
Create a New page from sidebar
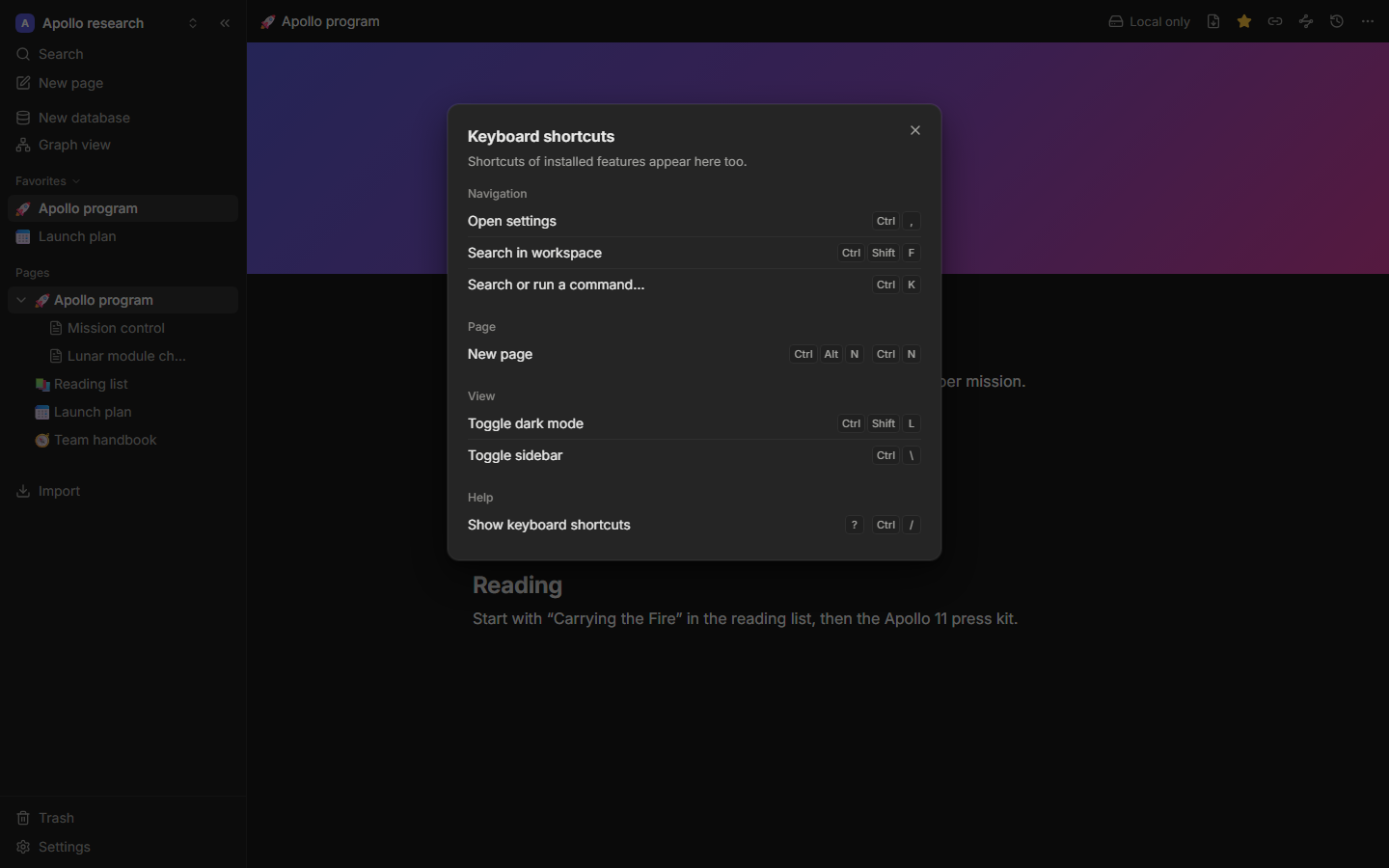click(123, 83)
